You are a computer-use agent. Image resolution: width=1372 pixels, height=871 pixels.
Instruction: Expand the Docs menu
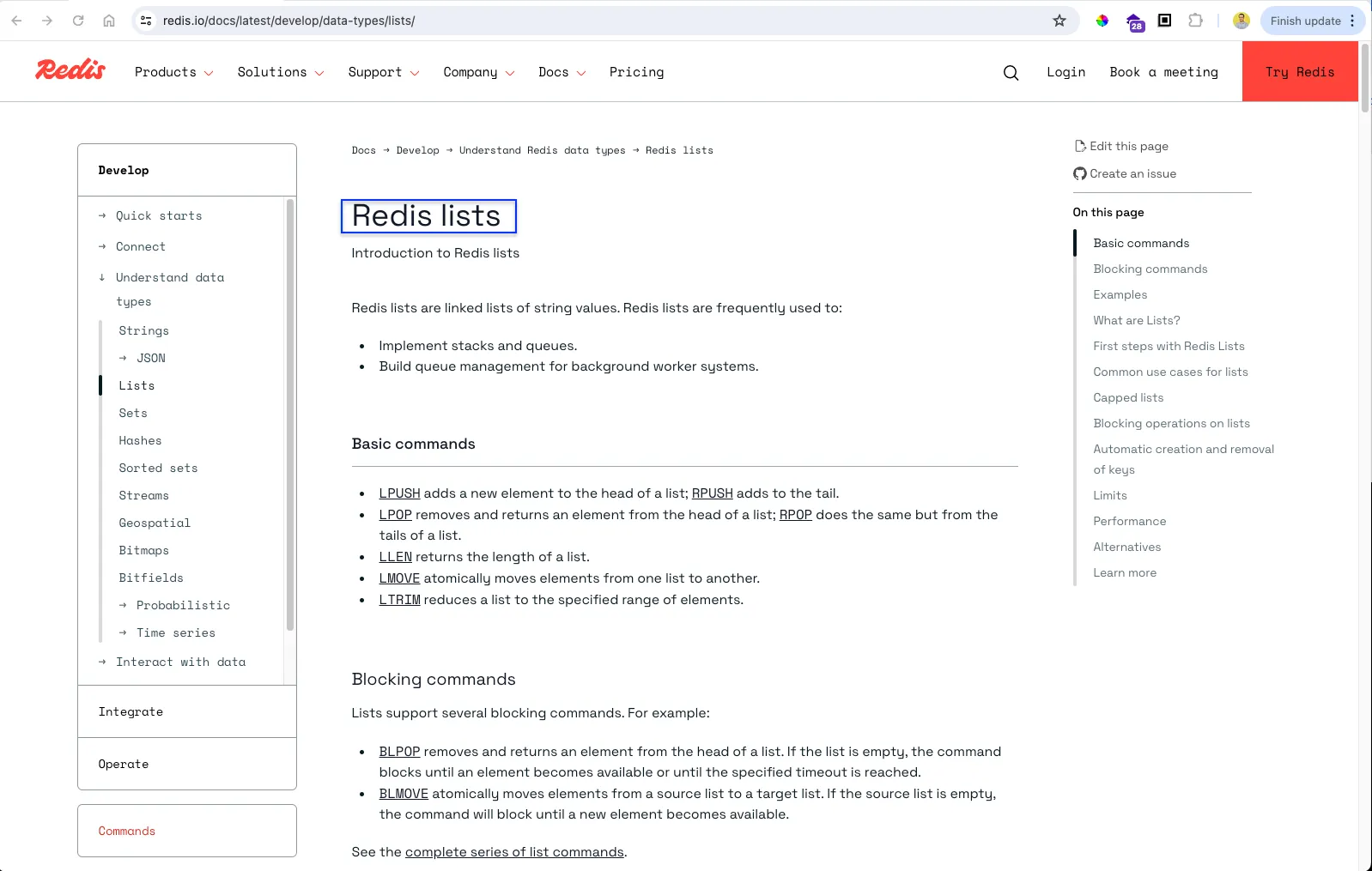(x=562, y=72)
